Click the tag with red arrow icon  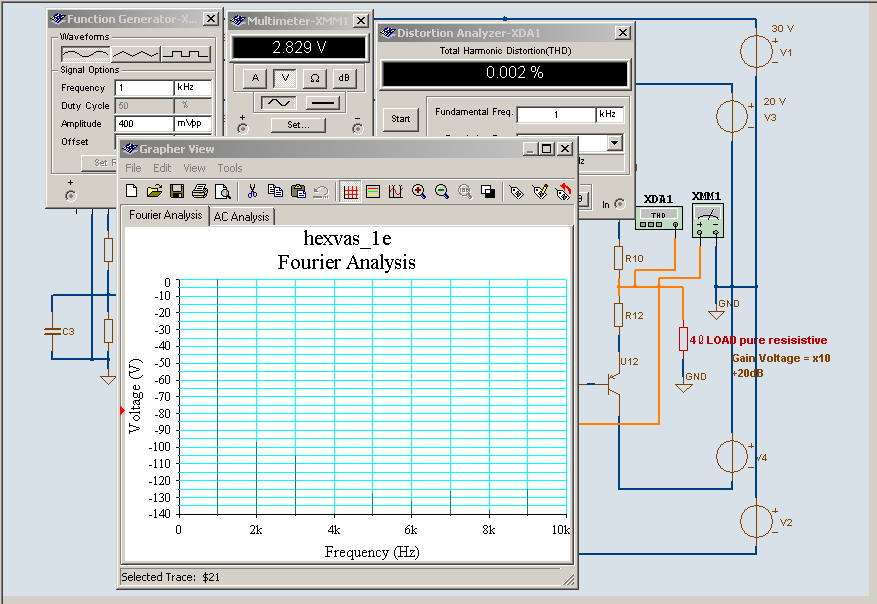(563, 192)
